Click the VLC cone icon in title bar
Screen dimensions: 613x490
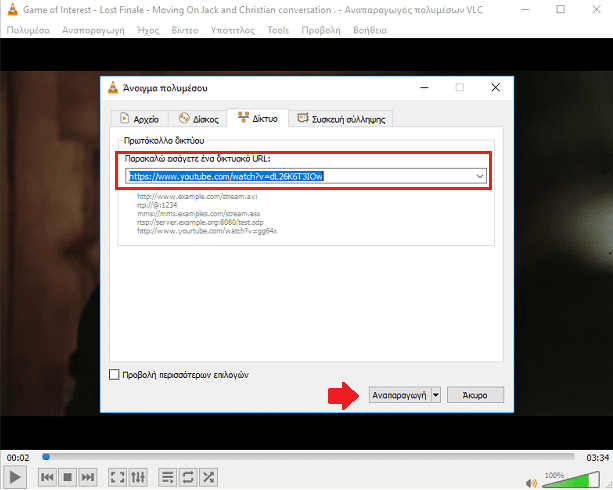point(13,9)
